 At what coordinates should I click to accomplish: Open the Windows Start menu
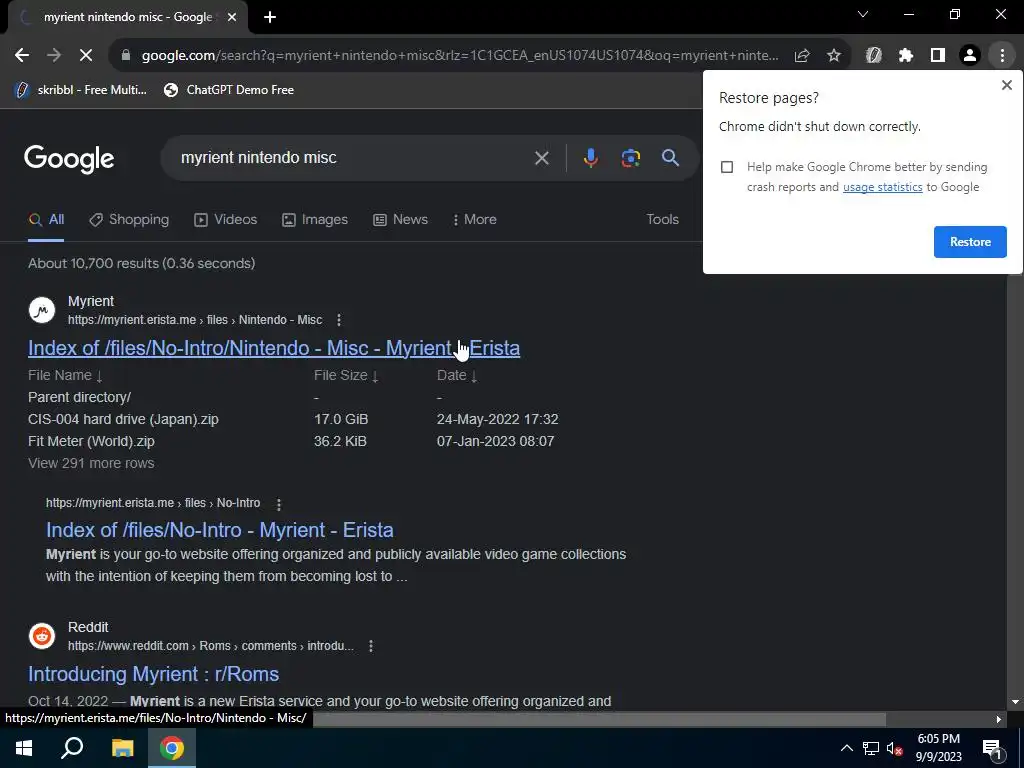24,748
